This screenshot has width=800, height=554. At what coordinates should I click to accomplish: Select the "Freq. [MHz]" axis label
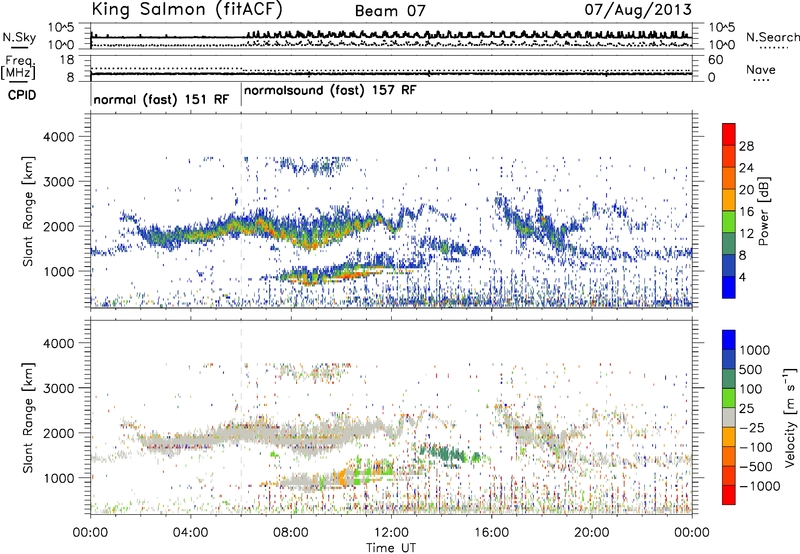(x=18, y=68)
